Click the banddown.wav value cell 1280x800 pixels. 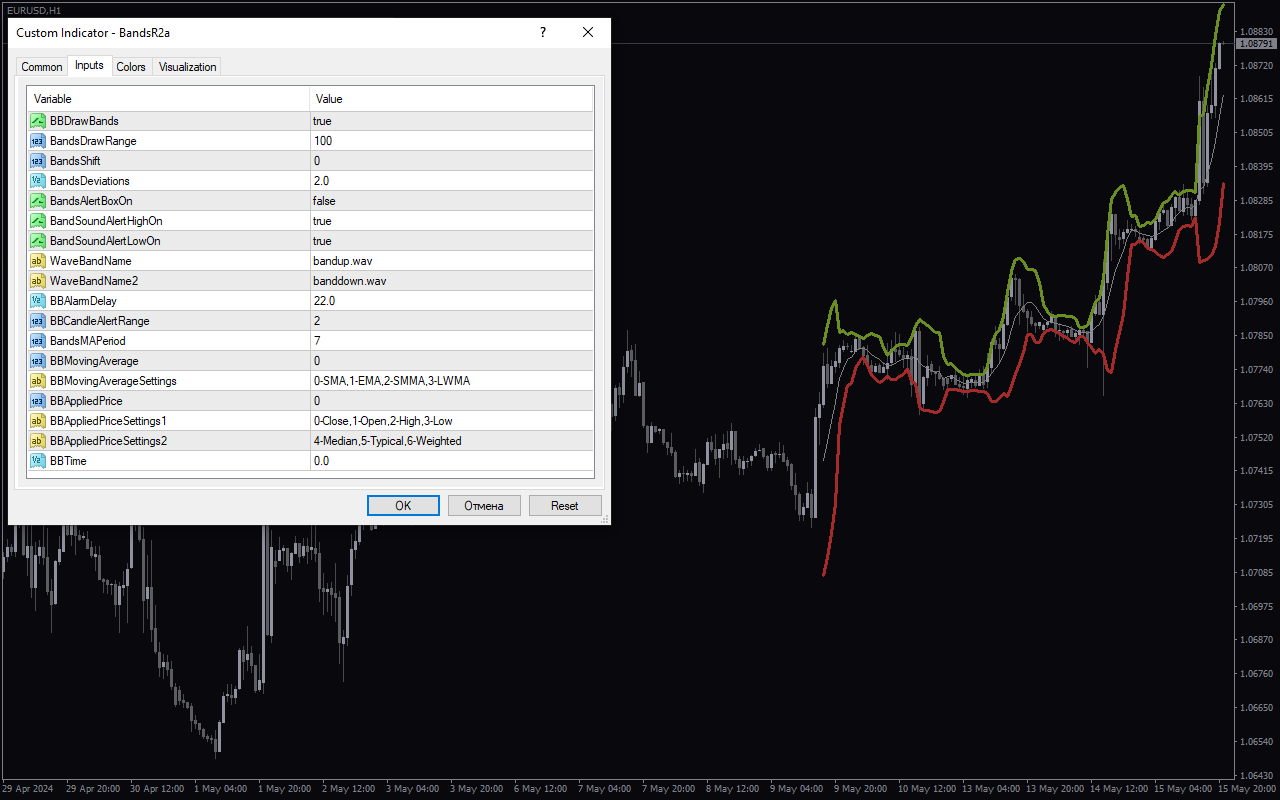451,281
